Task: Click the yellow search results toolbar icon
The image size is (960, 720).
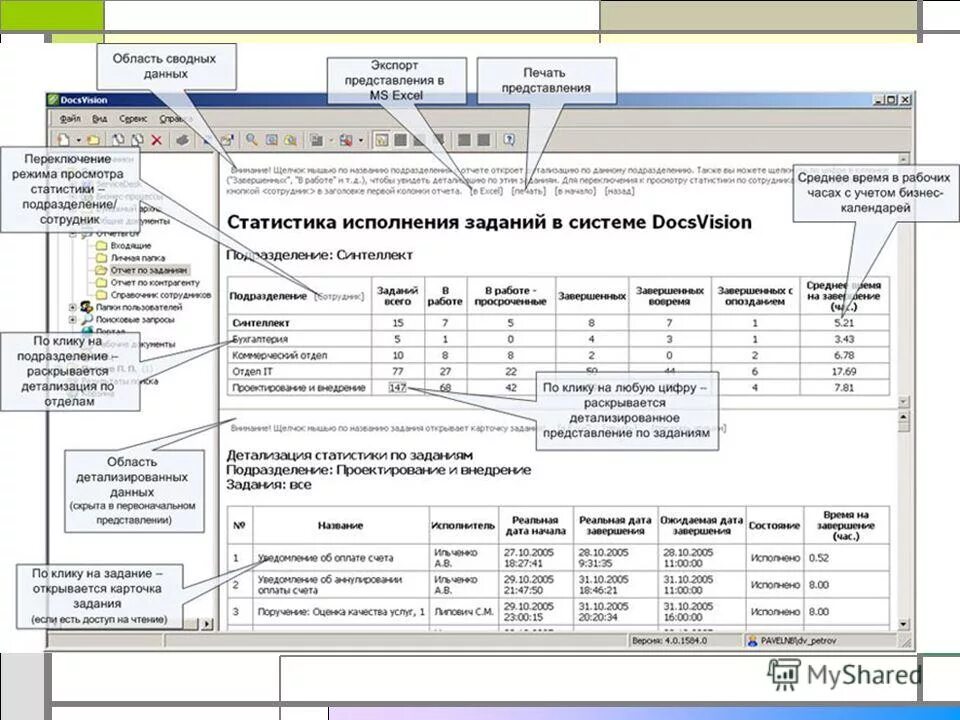Action: pyautogui.click(x=290, y=140)
